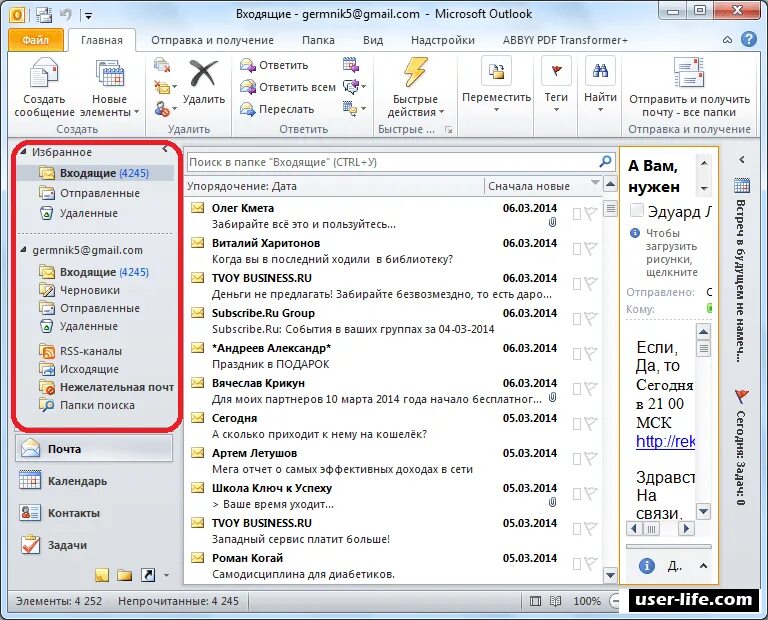Click the Контакты navigation icon
The height and width of the screenshot is (620, 768).
pos(30,513)
